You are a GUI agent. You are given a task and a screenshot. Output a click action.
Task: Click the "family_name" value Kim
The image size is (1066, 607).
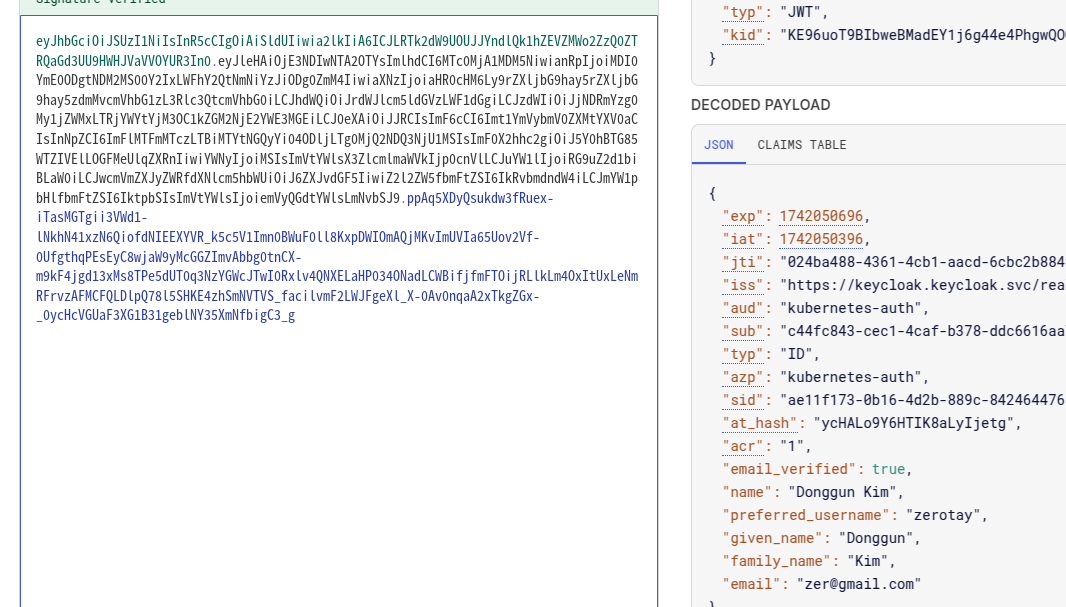point(866,561)
